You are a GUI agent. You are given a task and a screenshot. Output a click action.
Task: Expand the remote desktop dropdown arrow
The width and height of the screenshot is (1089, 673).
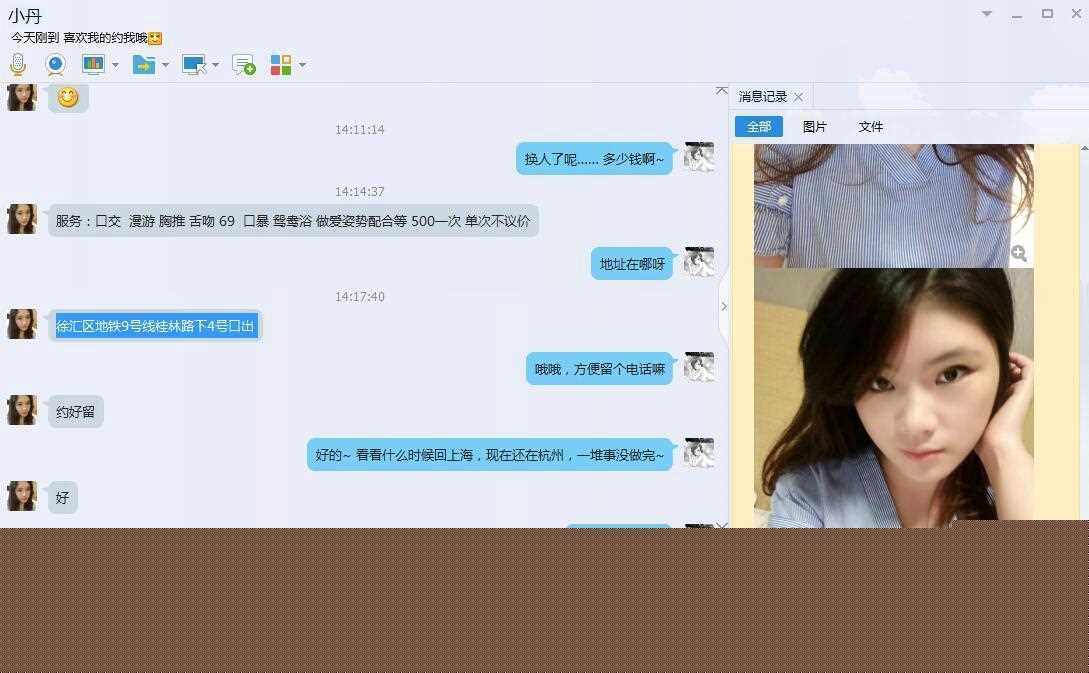pos(215,65)
